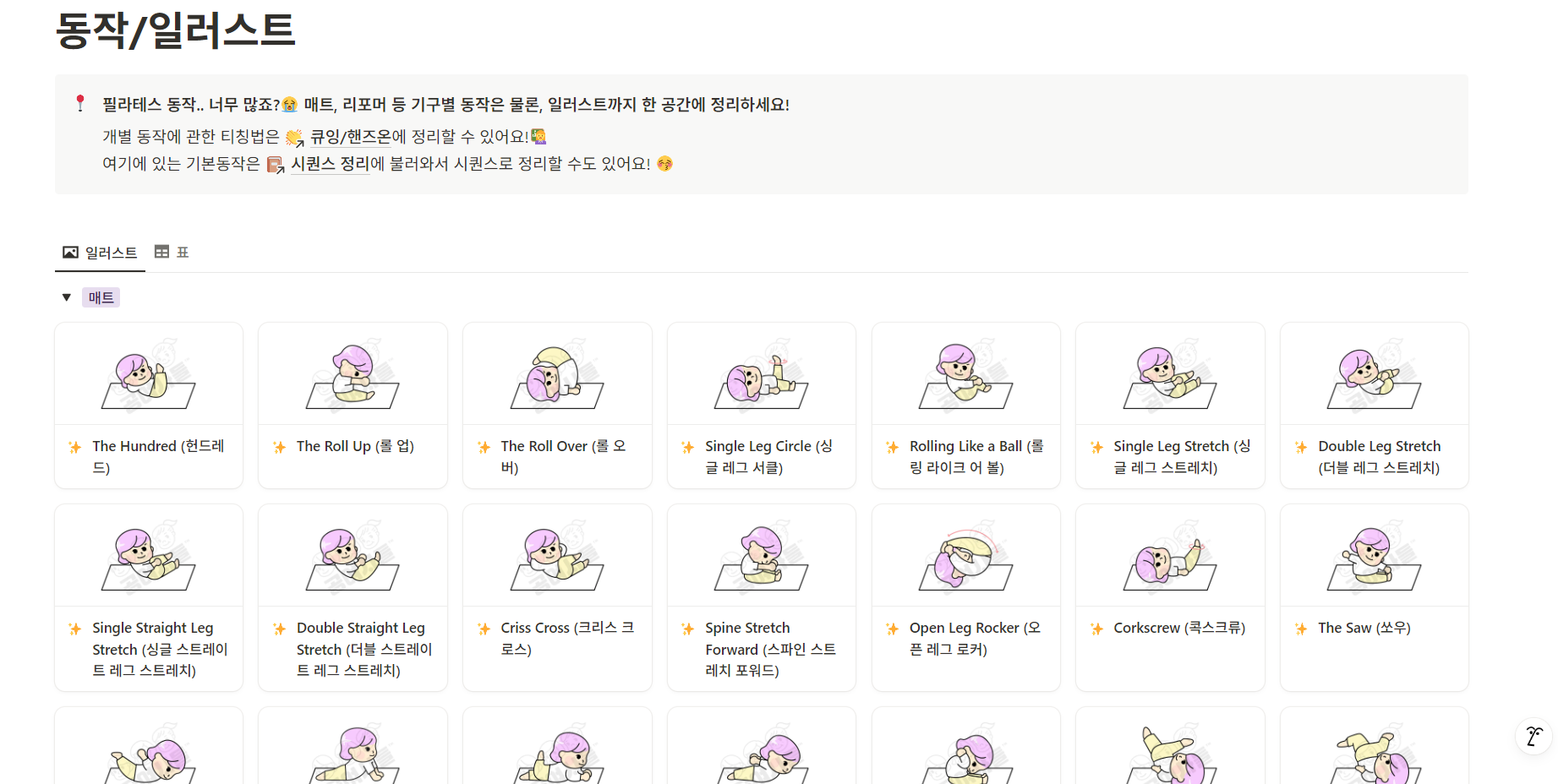
Task: Click the sparkle icon beside Criss Cross
Action: click(484, 629)
